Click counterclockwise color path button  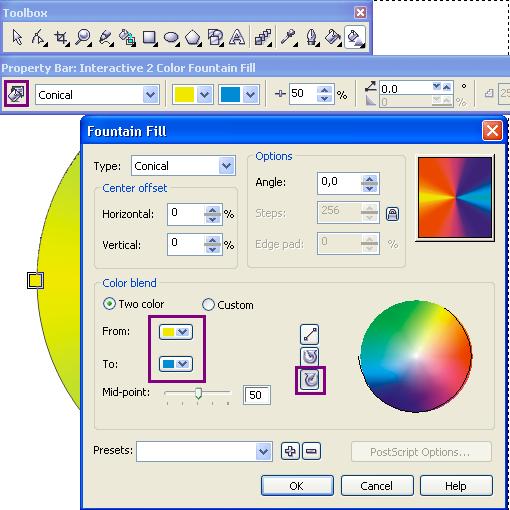click(x=309, y=357)
